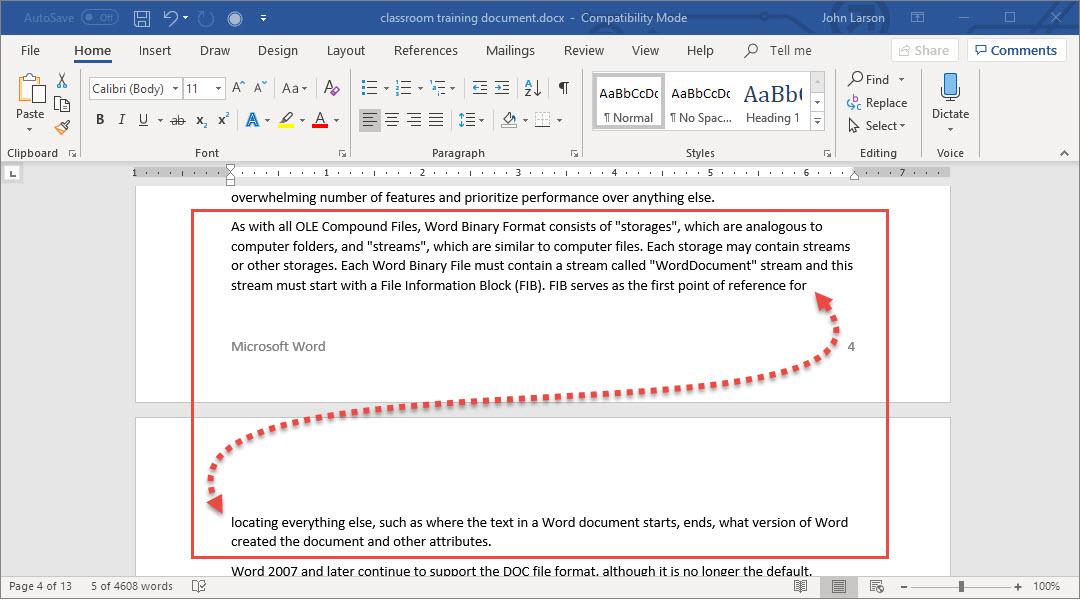Expand the Styles gallery
This screenshot has height=600, width=1080.
817,122
